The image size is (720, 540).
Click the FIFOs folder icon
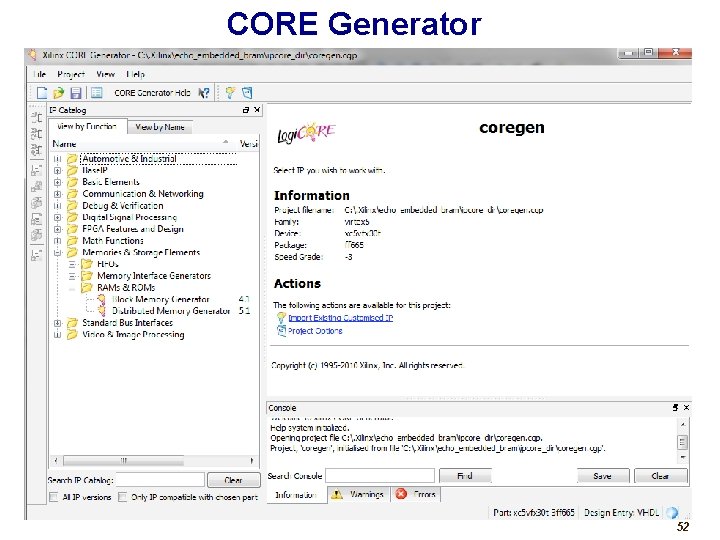point(87,264)
